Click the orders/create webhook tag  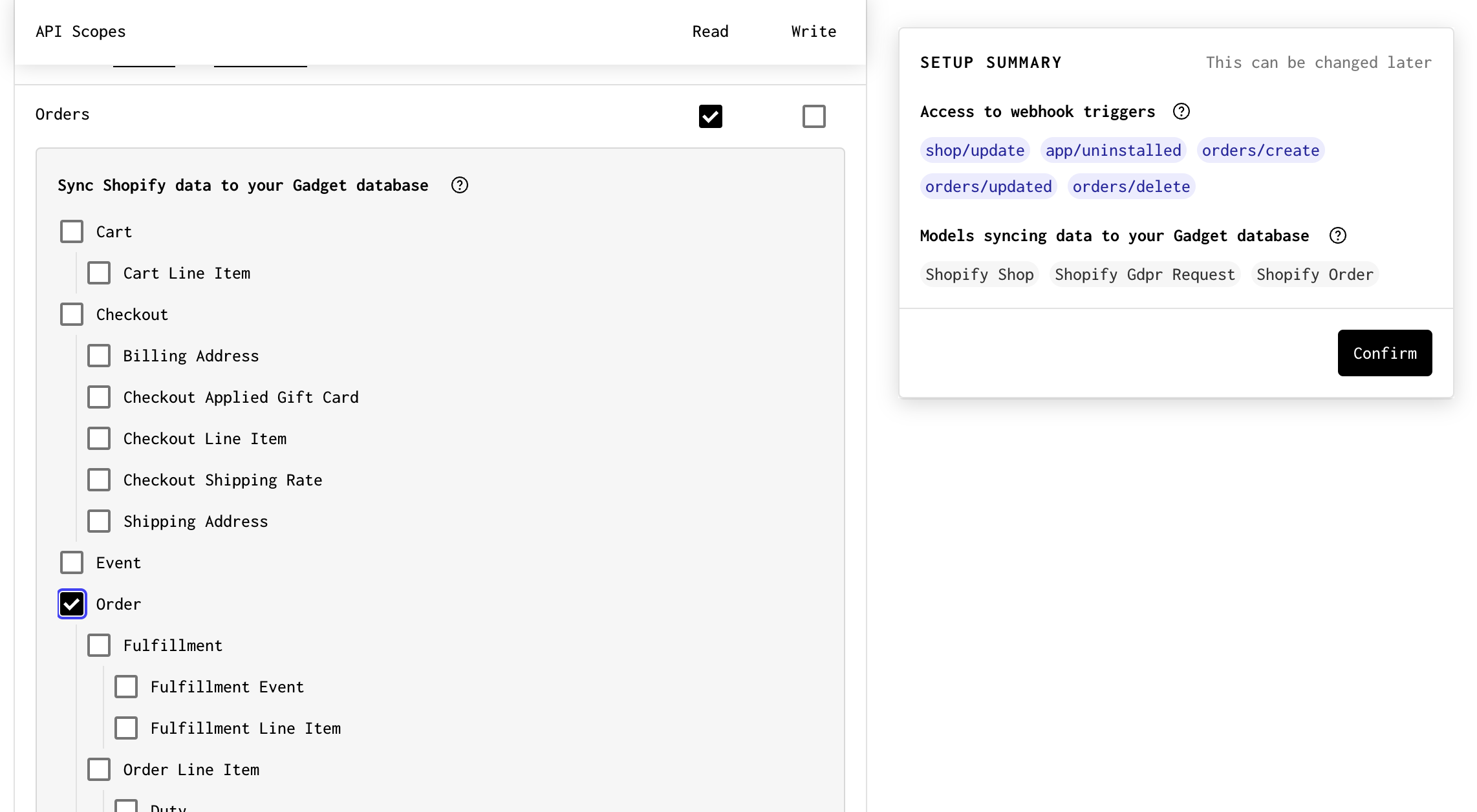tap(1260, 150)
